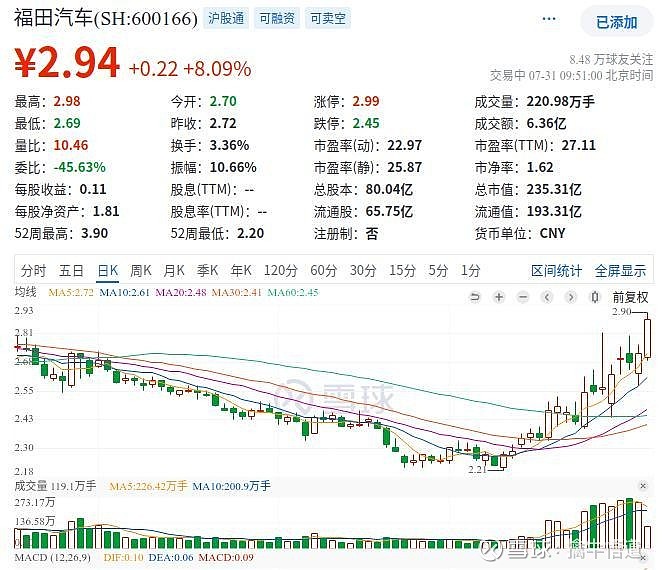Switch to the 15分 chart tab
662x570 pixels.
402,270
